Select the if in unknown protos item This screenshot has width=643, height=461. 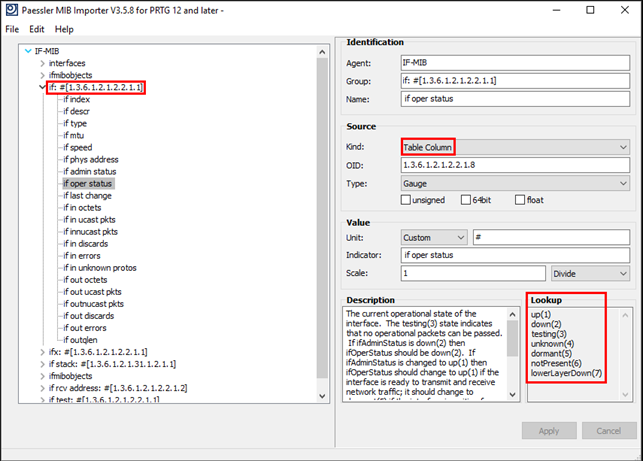(100, 268)
